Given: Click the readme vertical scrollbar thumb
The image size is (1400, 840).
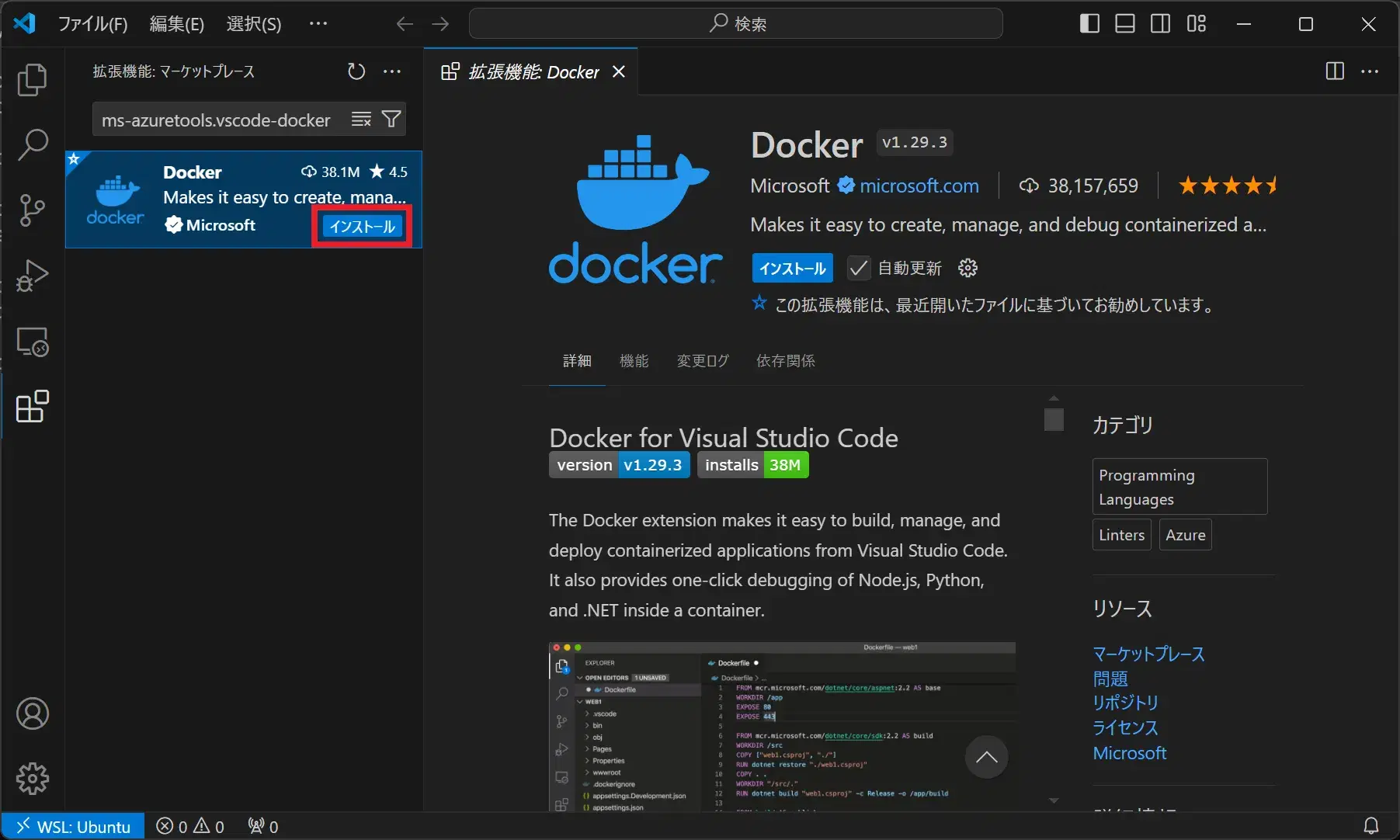Looking at the screenshot, I should click(x=1054, y=418).
